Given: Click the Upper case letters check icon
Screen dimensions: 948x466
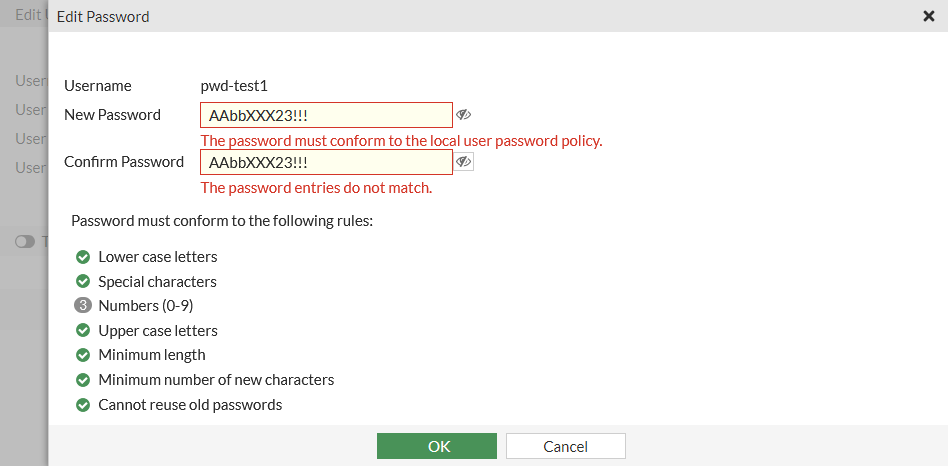Looking at the screenshot, I should coord(84,330).
